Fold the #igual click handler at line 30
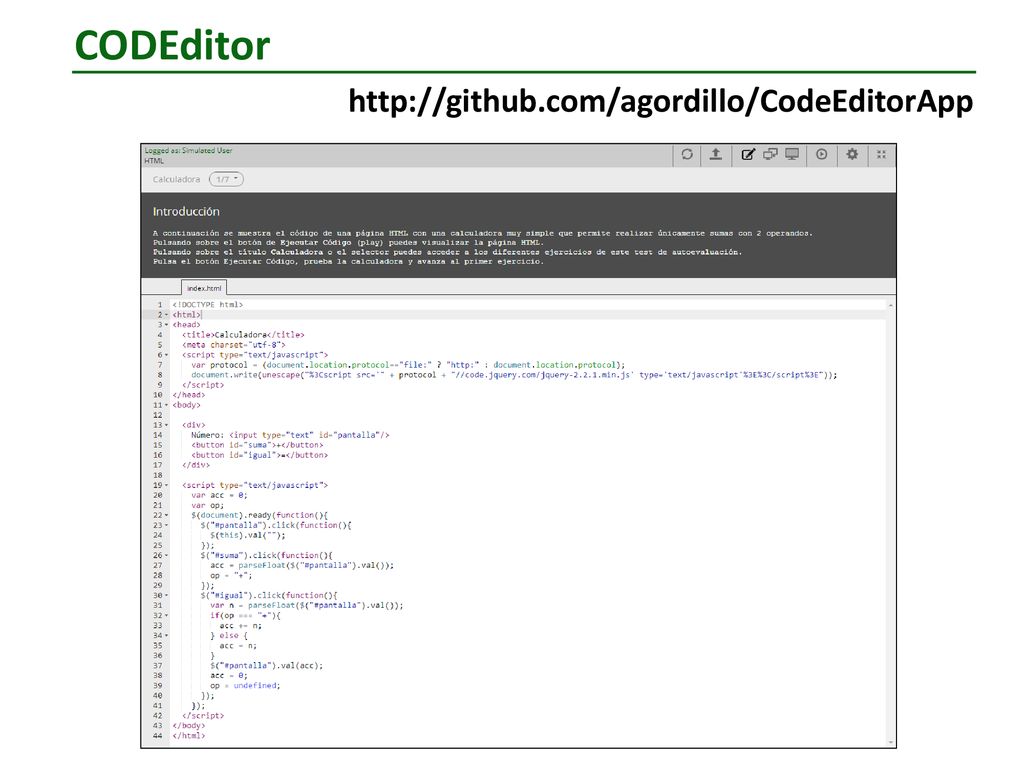 (167, 596)
